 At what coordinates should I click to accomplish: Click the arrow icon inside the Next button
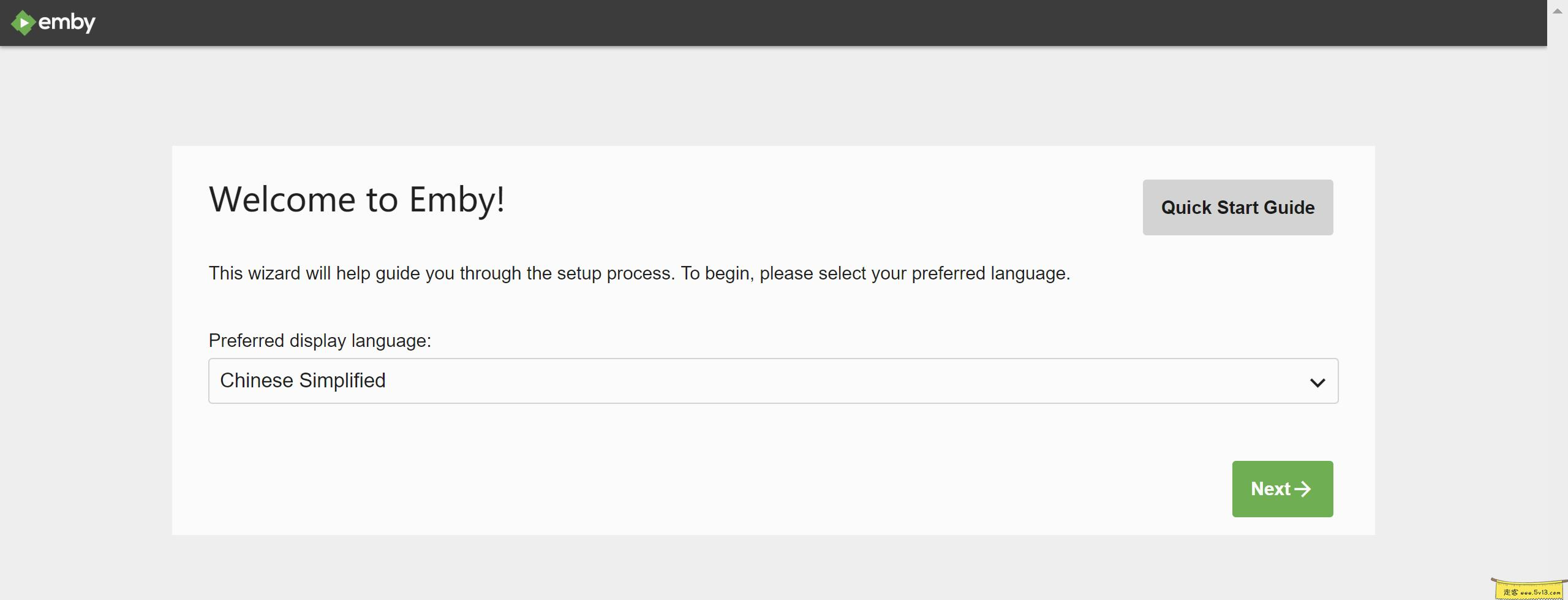pos(1302,489)
